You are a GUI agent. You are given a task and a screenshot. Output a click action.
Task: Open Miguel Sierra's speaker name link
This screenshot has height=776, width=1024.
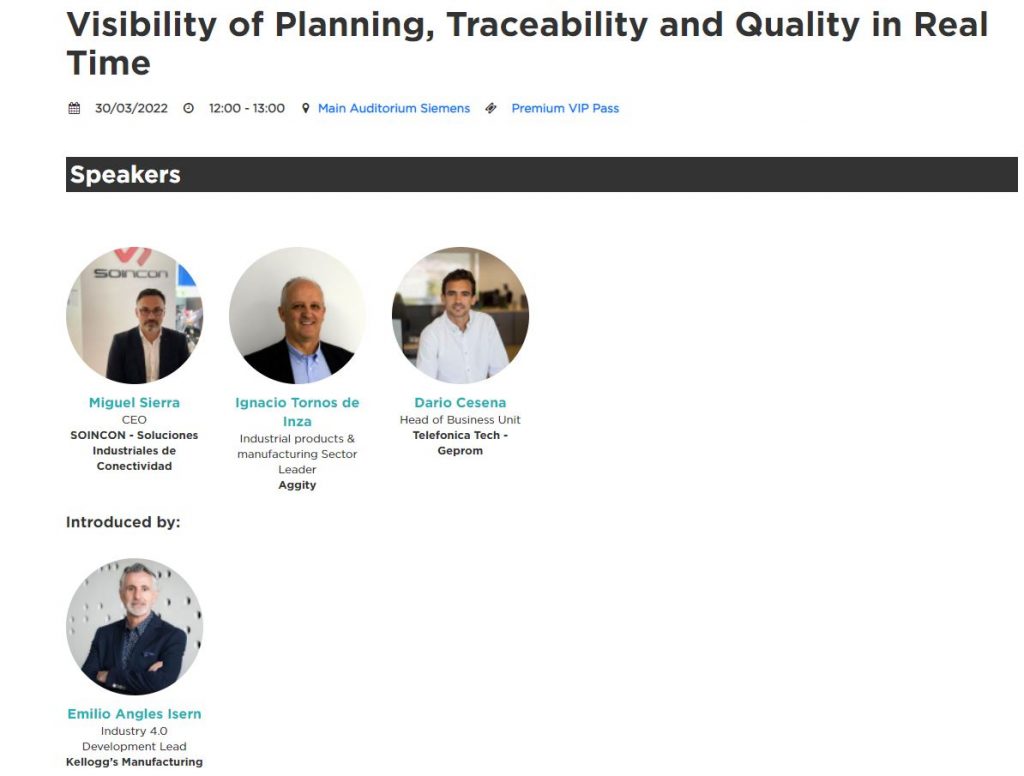click(134, 403)
